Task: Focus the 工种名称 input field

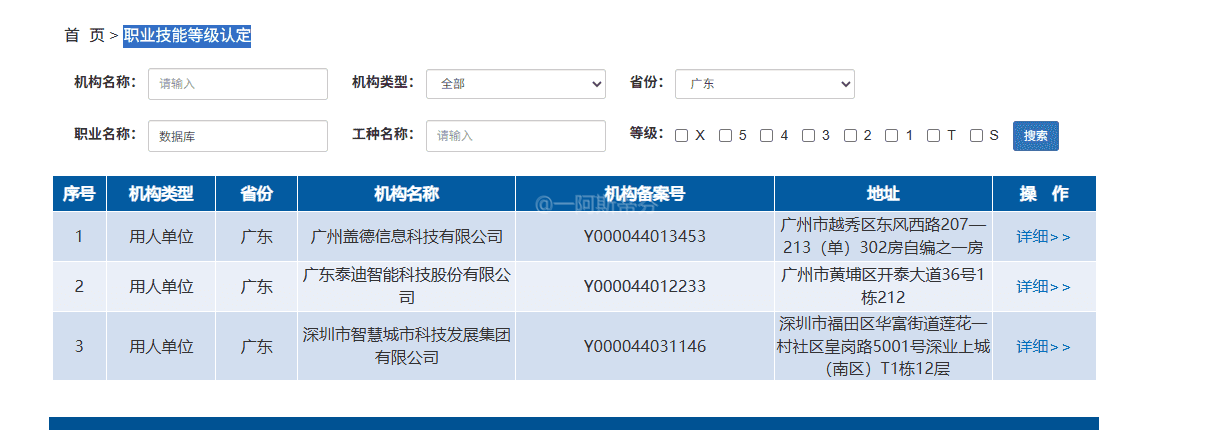Action: tap(515, 136)
